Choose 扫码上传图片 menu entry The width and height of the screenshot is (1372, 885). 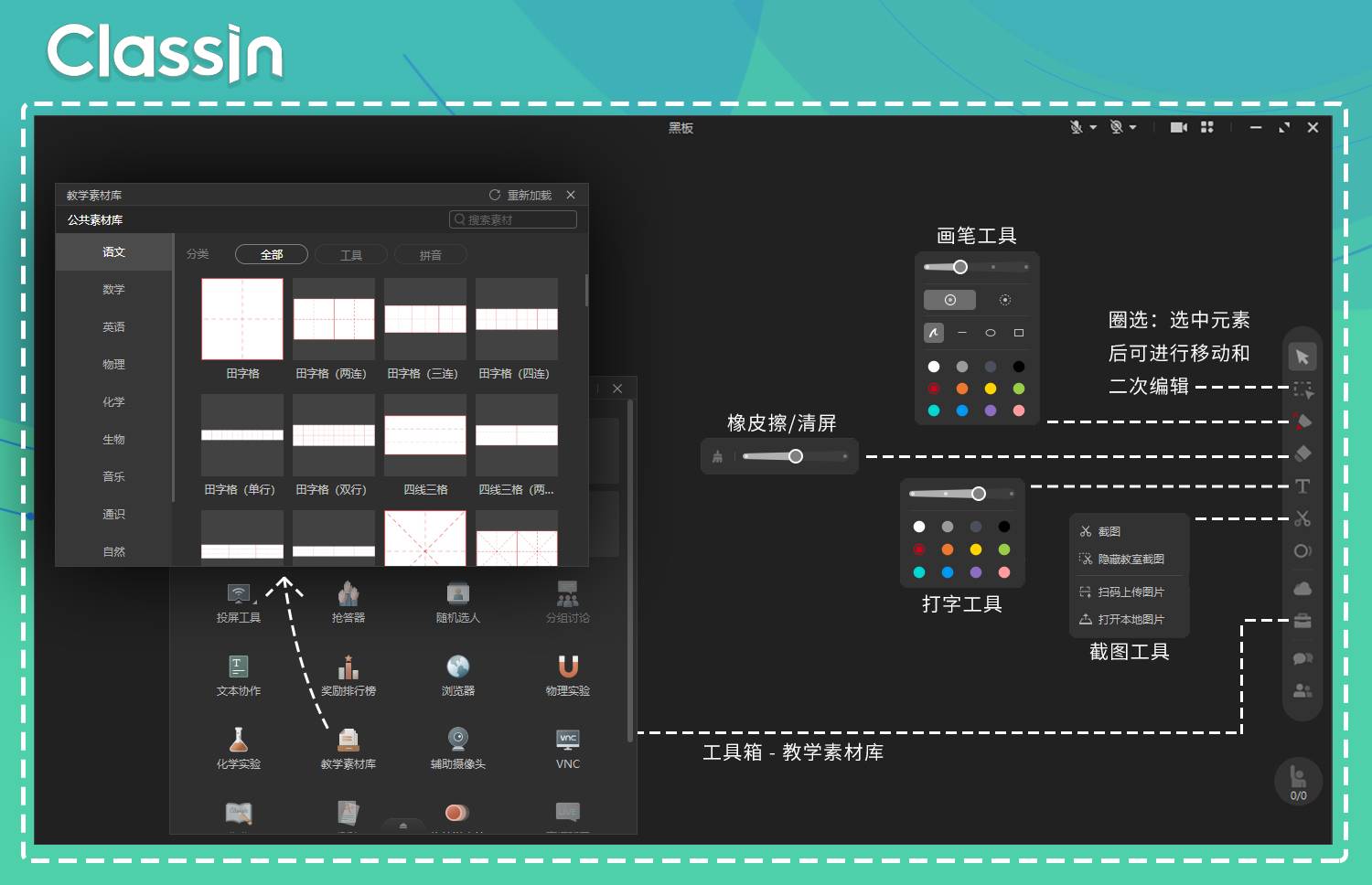tap(1130, 592)
